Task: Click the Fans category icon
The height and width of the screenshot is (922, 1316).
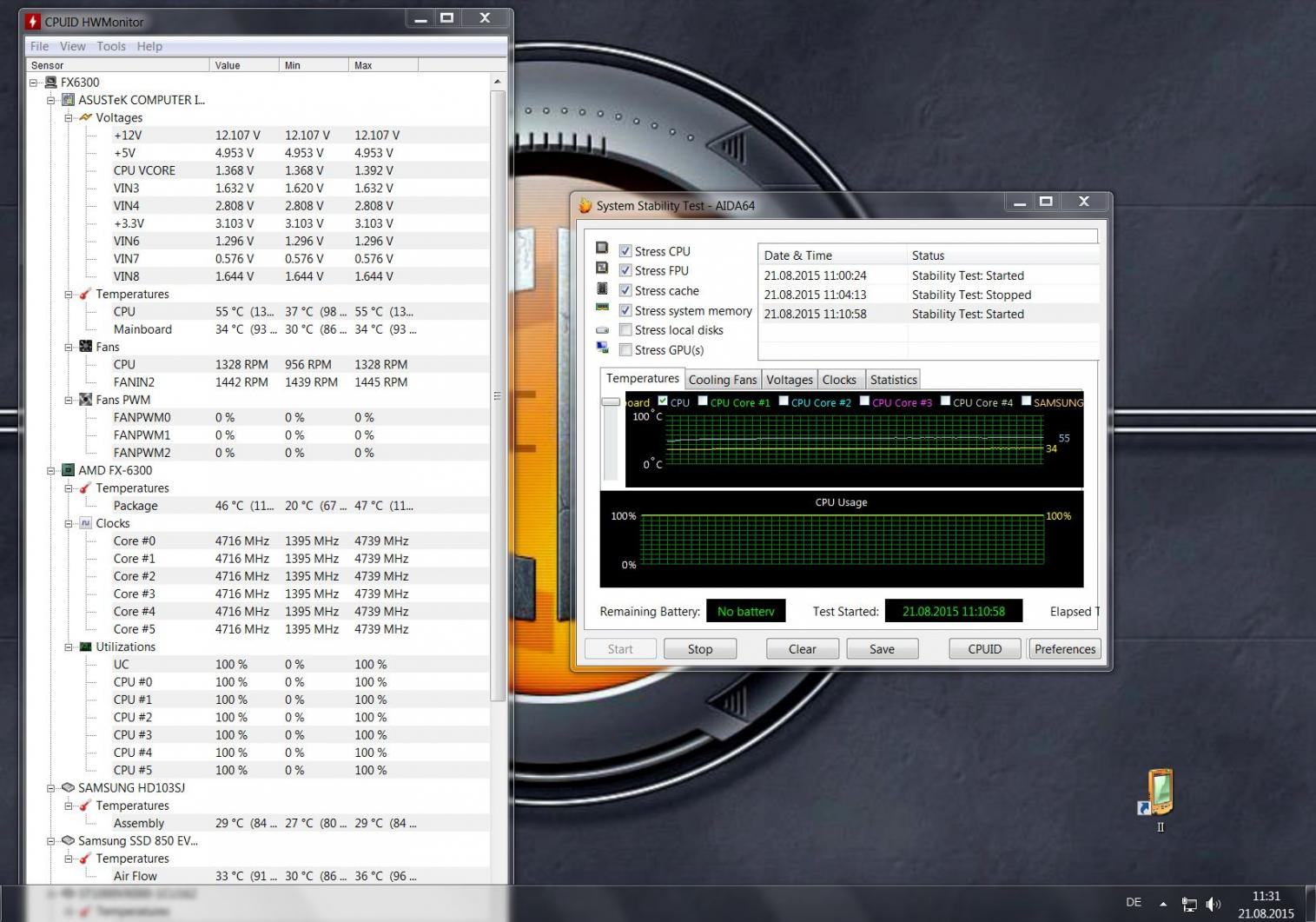Action: click(x=85, y=347)
